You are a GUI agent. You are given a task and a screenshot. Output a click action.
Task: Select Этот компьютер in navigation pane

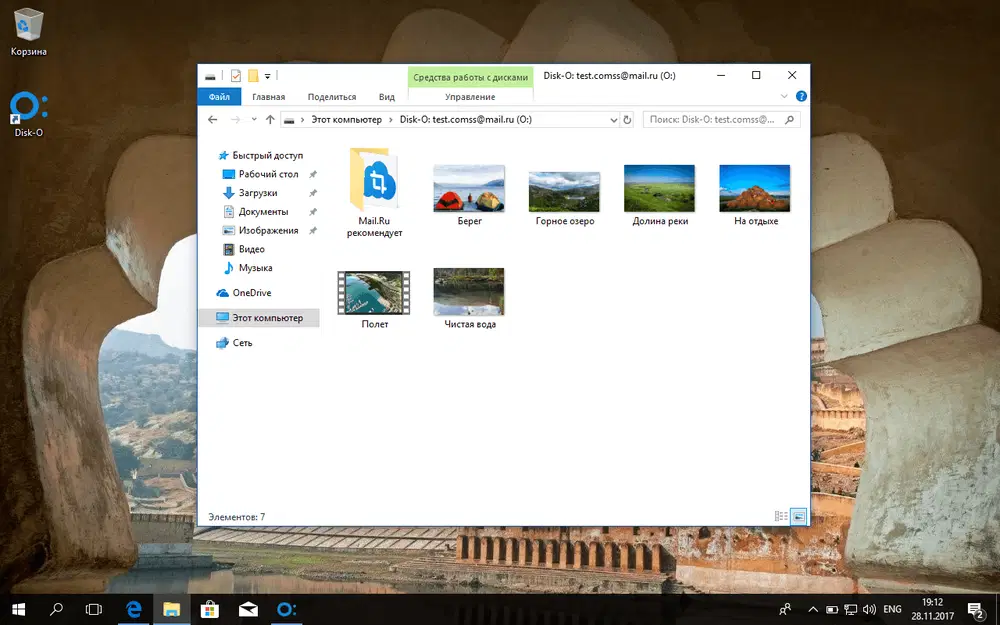[x=260, y=318]
